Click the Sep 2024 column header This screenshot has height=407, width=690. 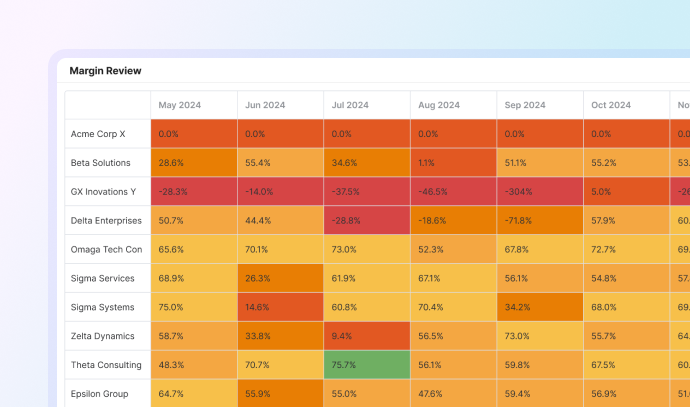525,105
